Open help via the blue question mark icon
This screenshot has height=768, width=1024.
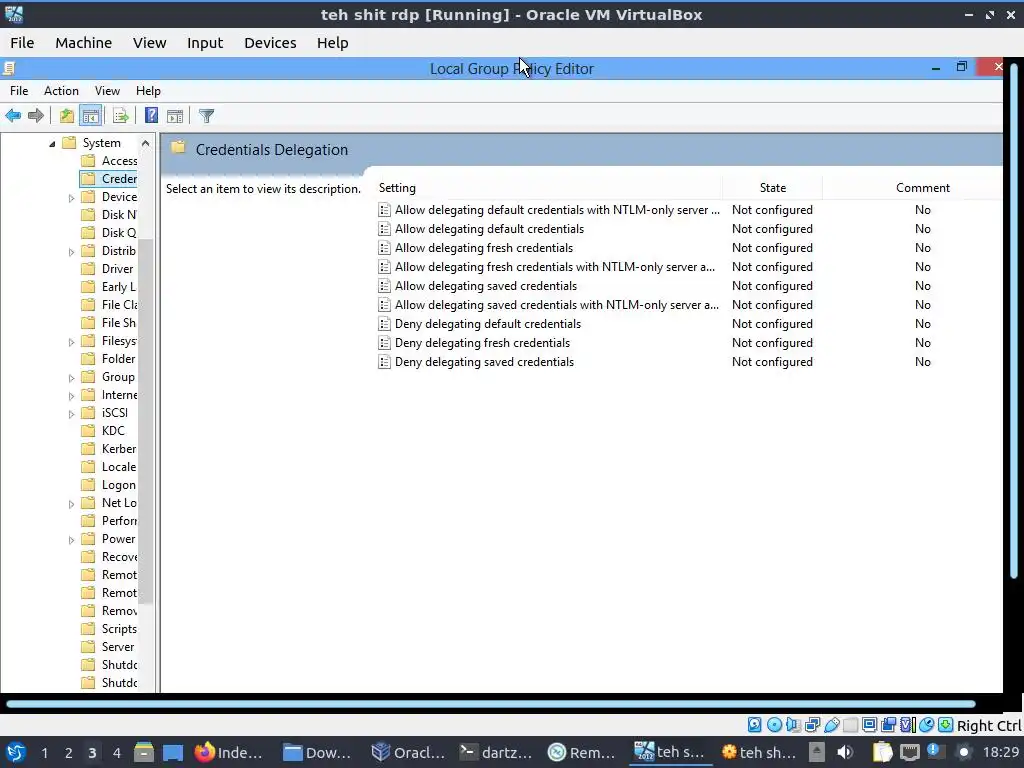(x=151, y=116)
